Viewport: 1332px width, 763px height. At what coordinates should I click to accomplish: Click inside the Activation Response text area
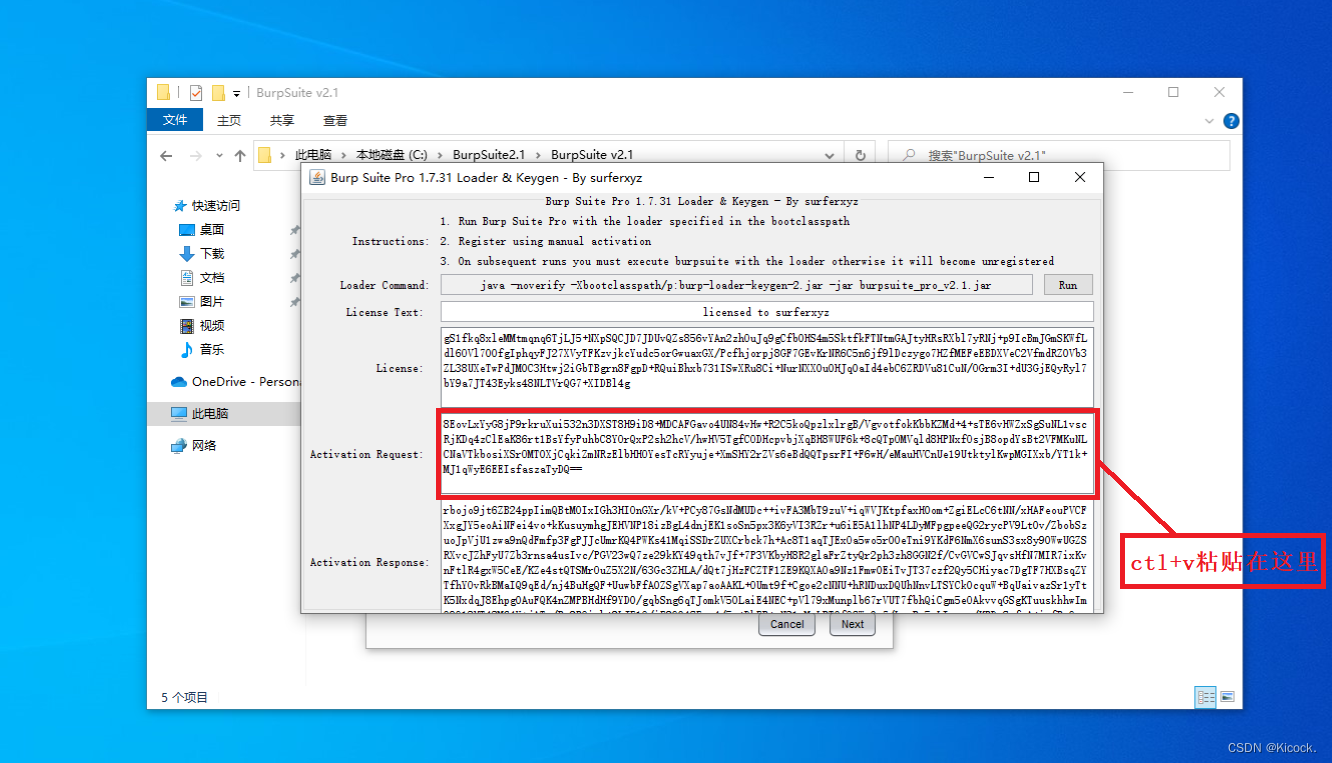click(x=766, y=556)
